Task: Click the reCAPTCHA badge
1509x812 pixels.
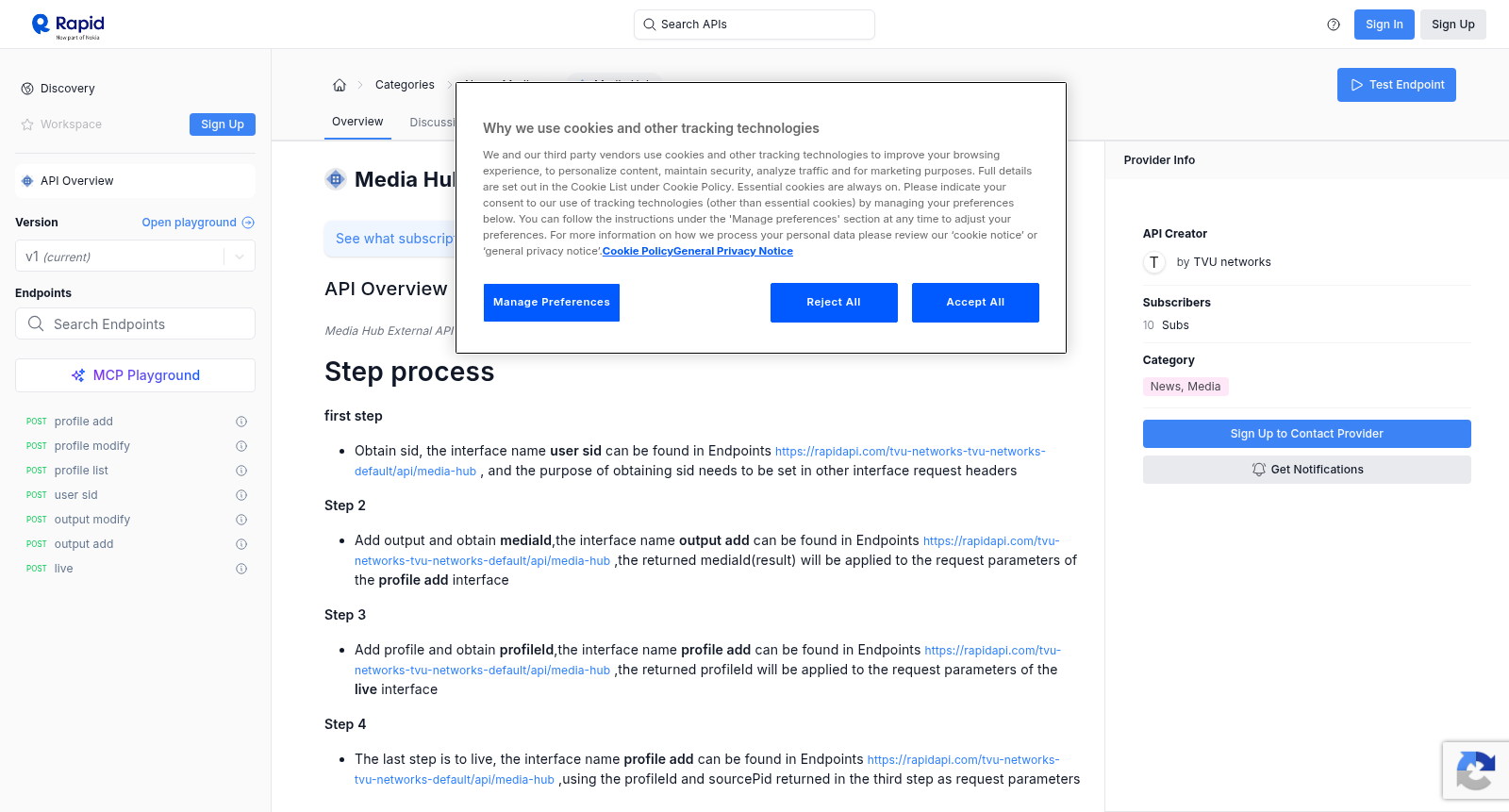Action: pyautogui.click(x=1476, y=771)
